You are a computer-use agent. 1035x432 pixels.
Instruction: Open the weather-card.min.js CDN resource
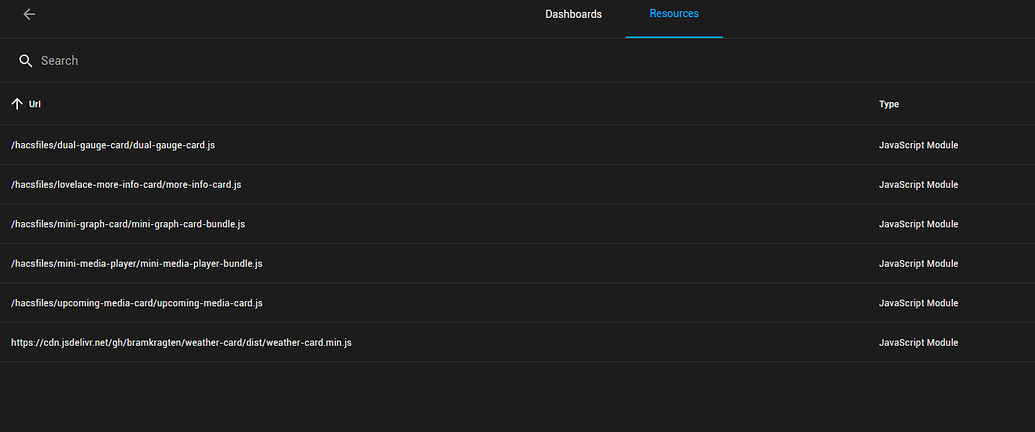pos(181,343)
